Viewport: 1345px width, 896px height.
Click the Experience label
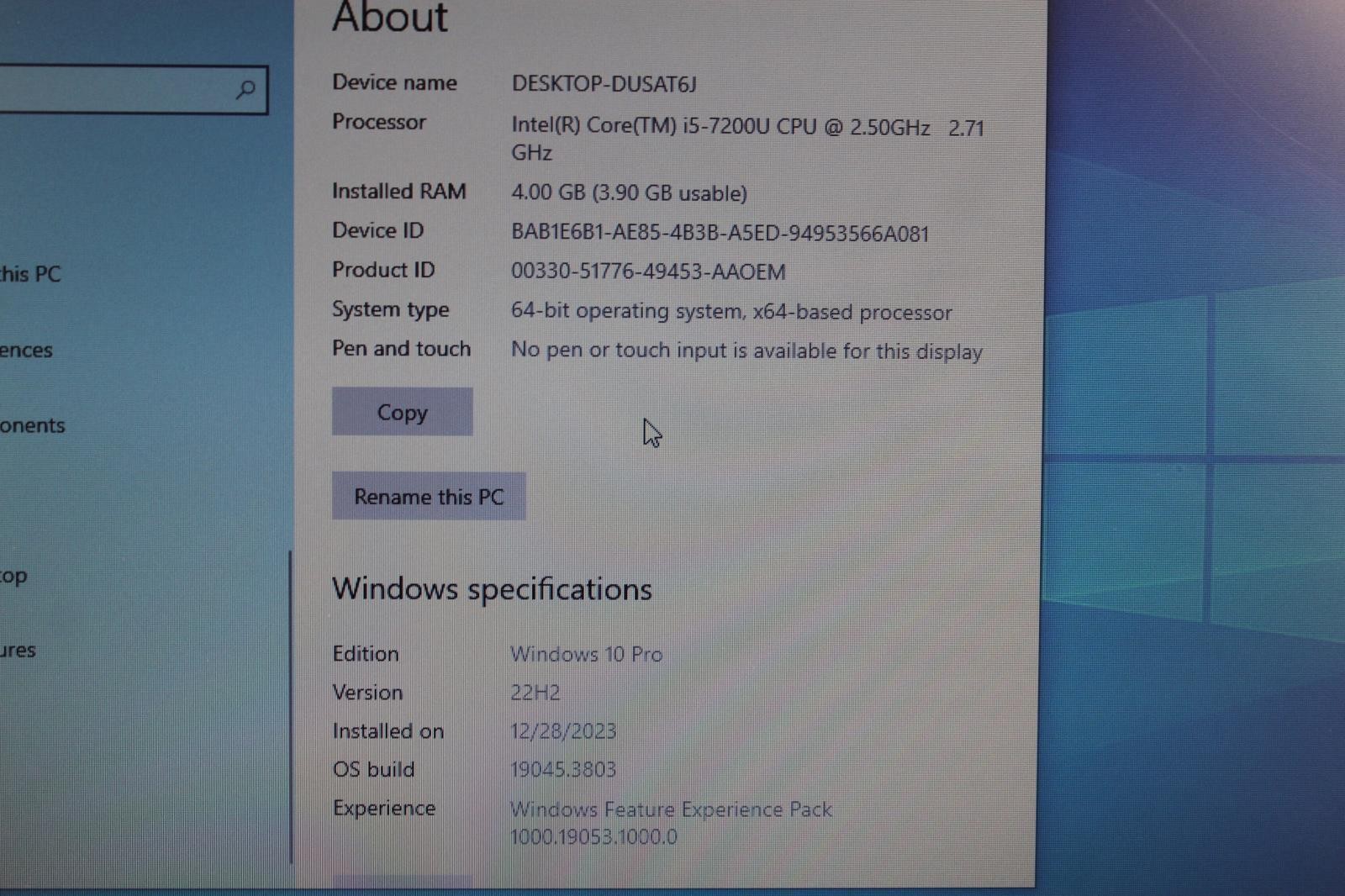[x=383, y=808]
